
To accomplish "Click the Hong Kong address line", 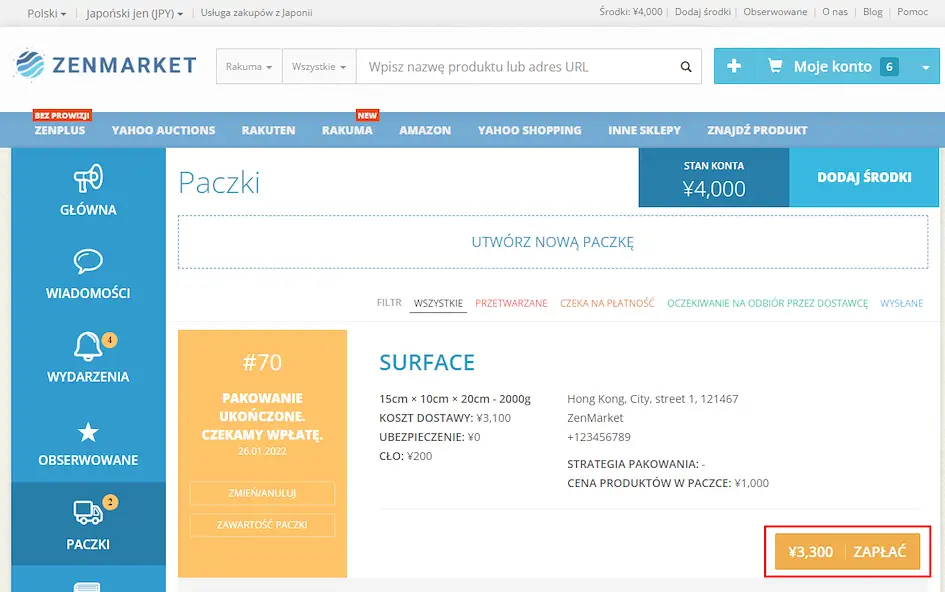I will point(653,399).
